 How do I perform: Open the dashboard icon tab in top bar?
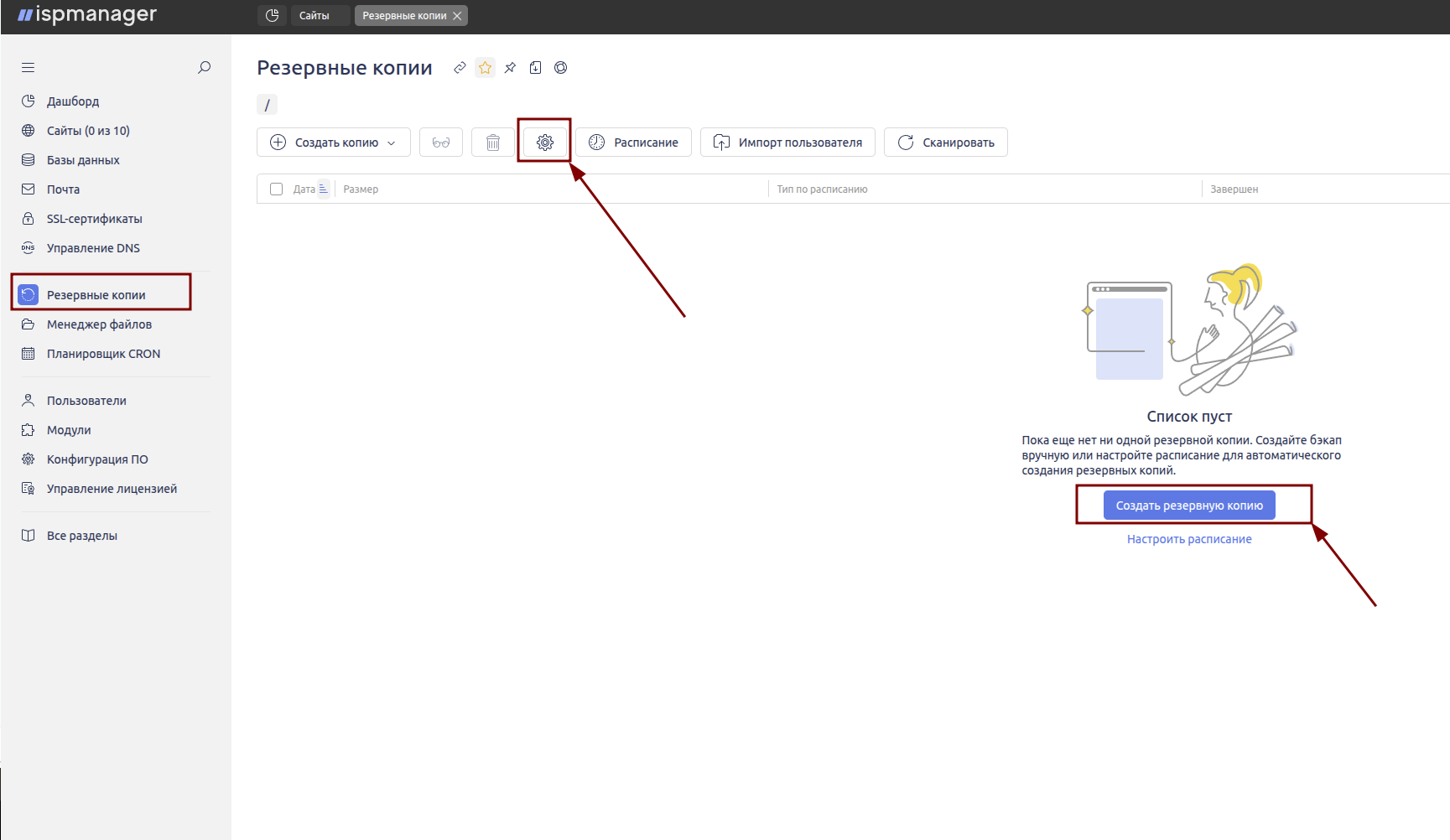(x=272, y=15)
